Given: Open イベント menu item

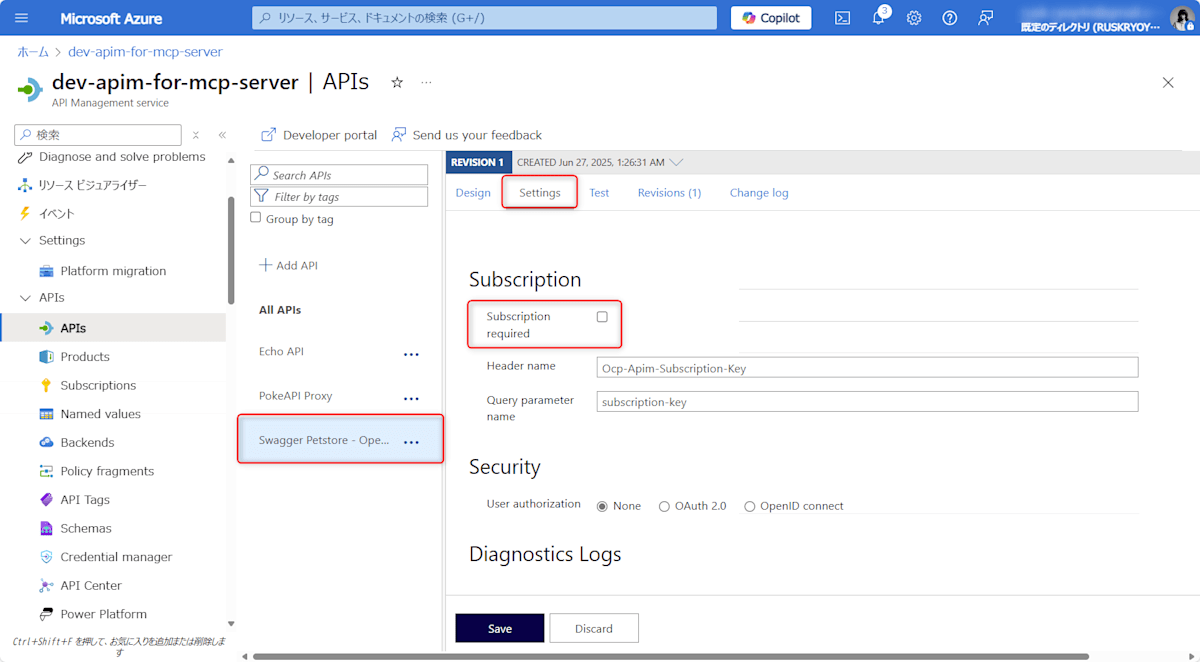Looking at the screenshot, I should 56,213.
